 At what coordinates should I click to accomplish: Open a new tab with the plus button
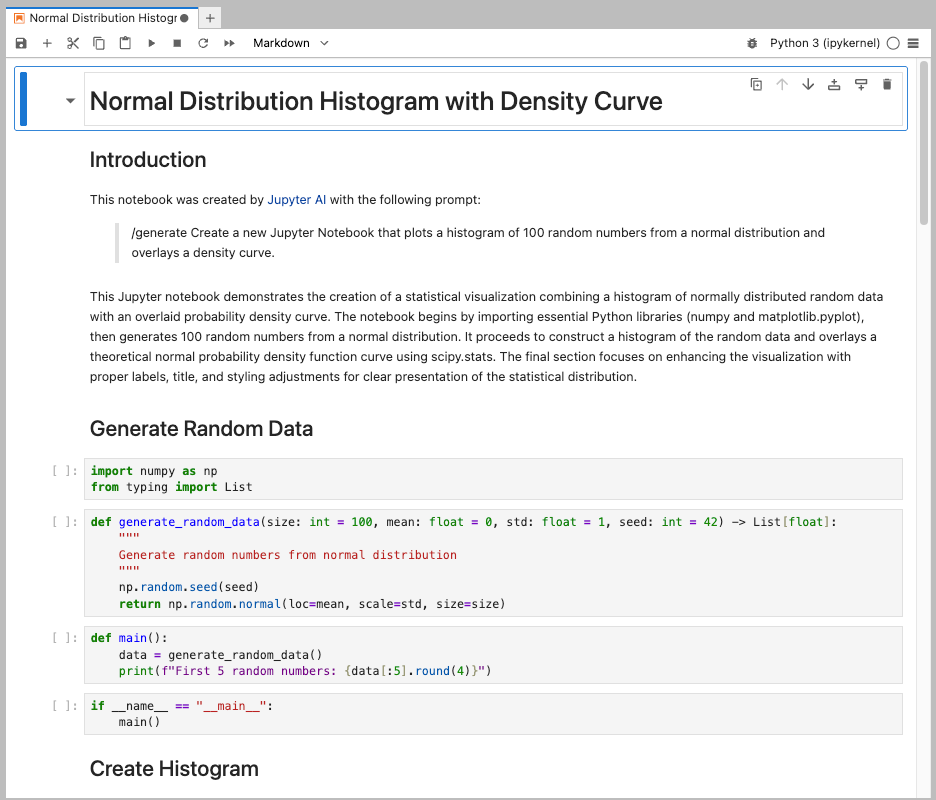210,17
